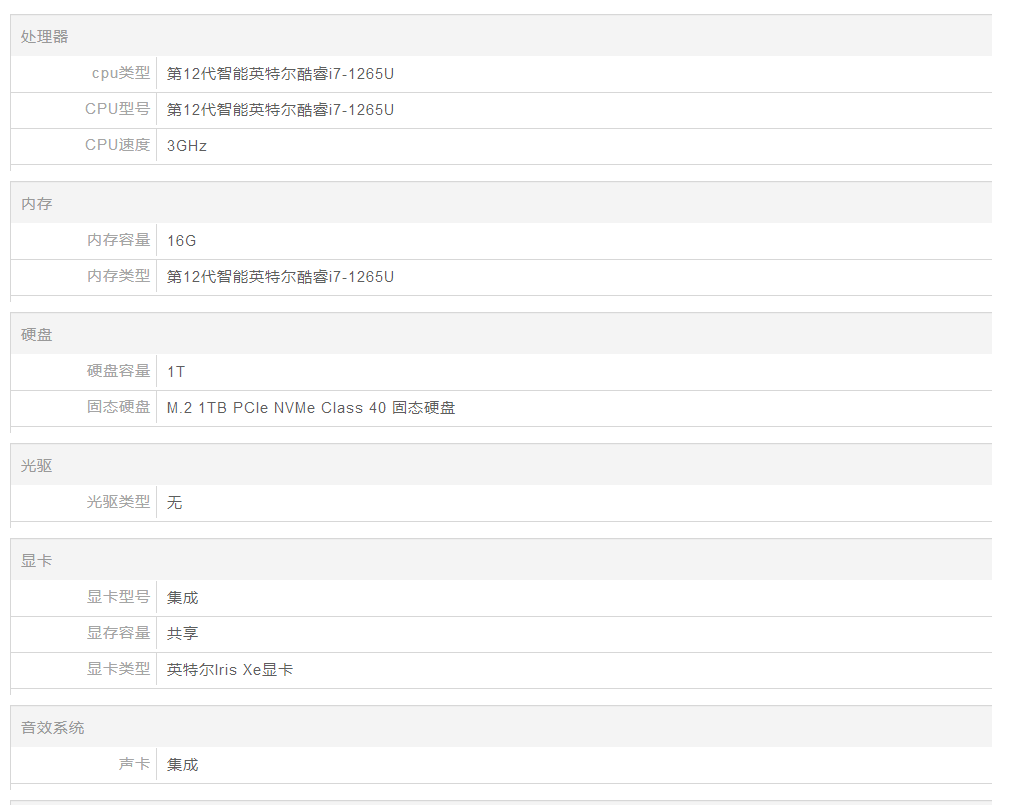Click the 音效系统 section header
1012x805 pixels.
(52, 728)
